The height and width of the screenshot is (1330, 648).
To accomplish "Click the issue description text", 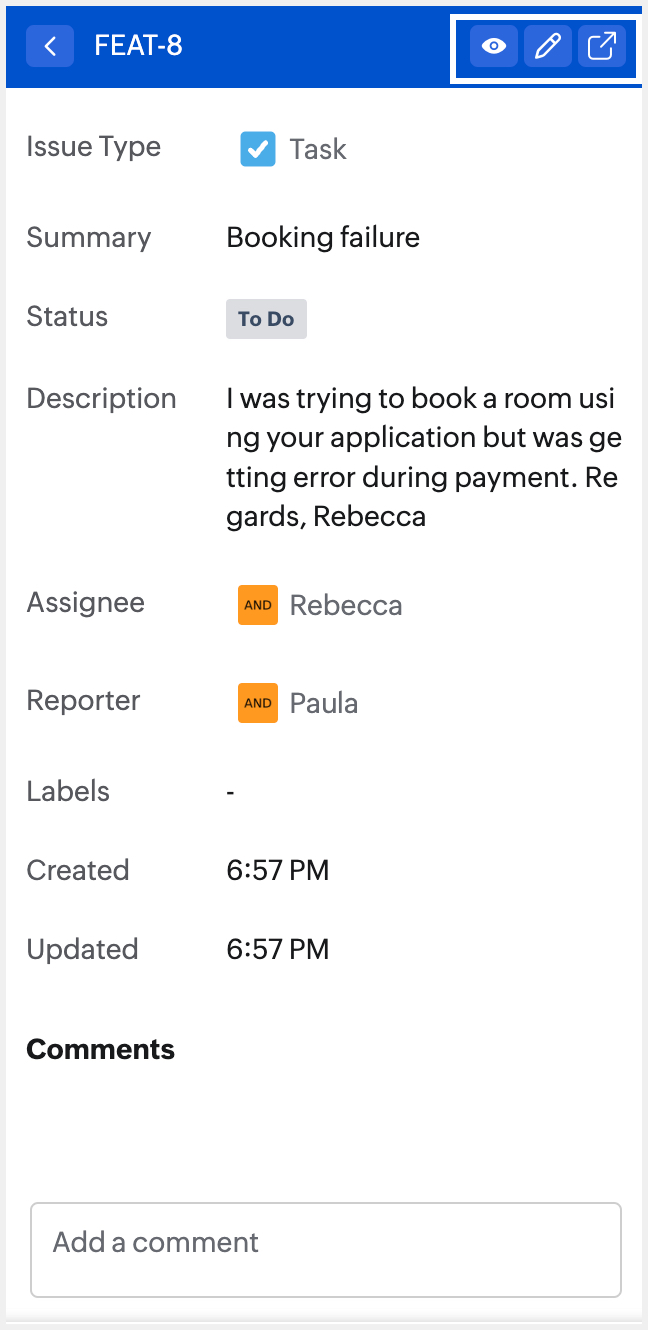I will [421, 458].
